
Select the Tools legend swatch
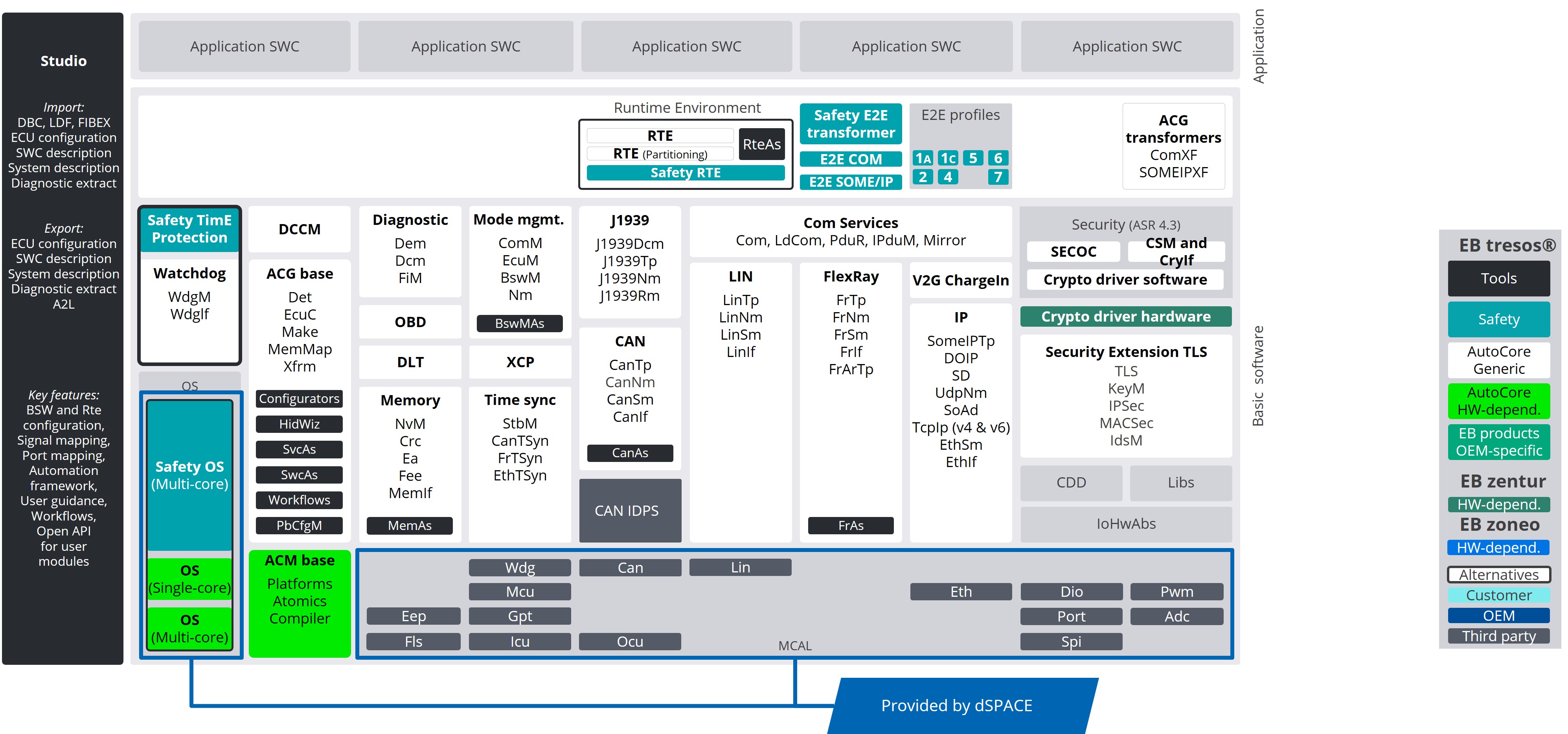(1498, 279)
